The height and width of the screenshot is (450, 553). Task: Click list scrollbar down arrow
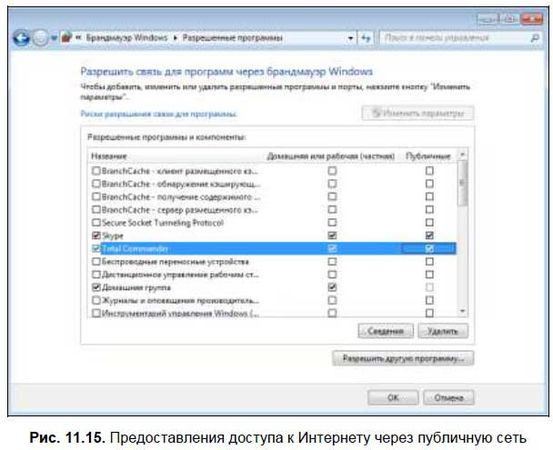[x=462, y=311]
